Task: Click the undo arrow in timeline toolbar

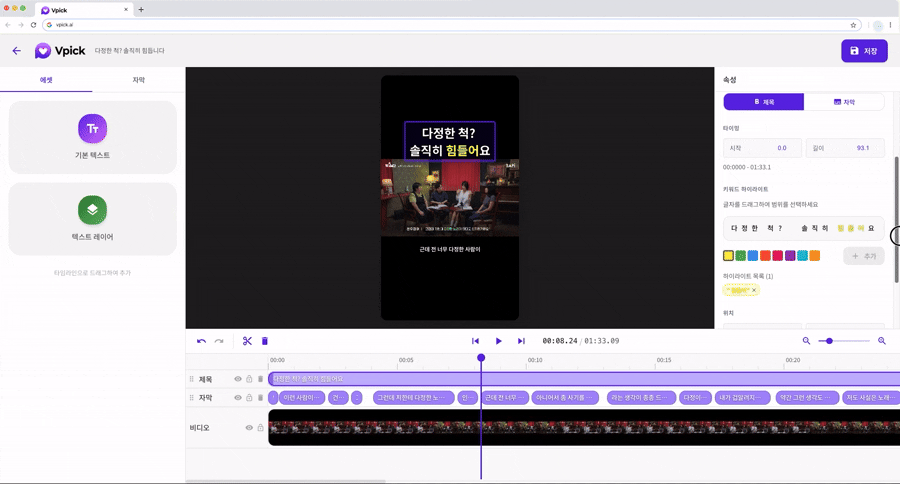Action: click(x=201, y=341)
